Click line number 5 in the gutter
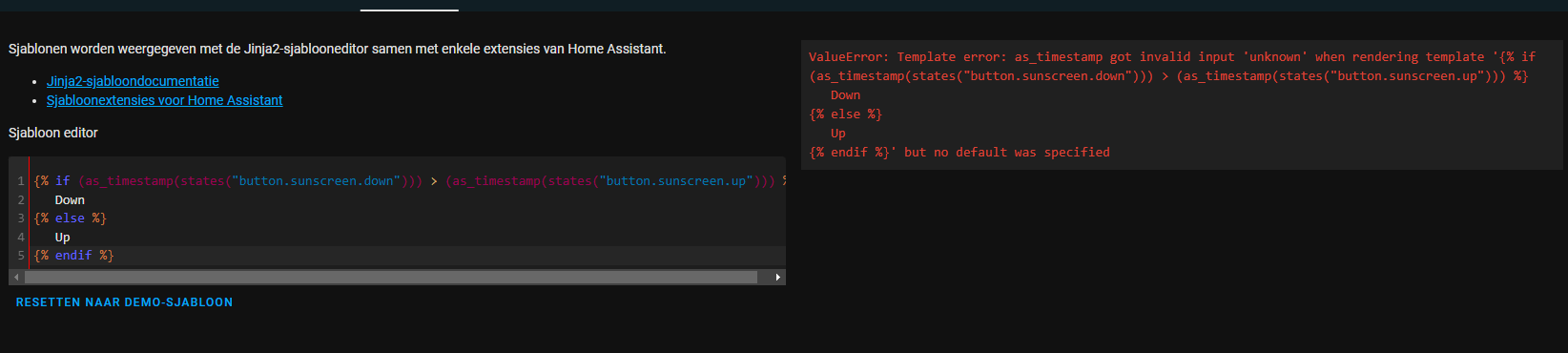Screen dimensions: 1568x353 click(x=21, y=256)
